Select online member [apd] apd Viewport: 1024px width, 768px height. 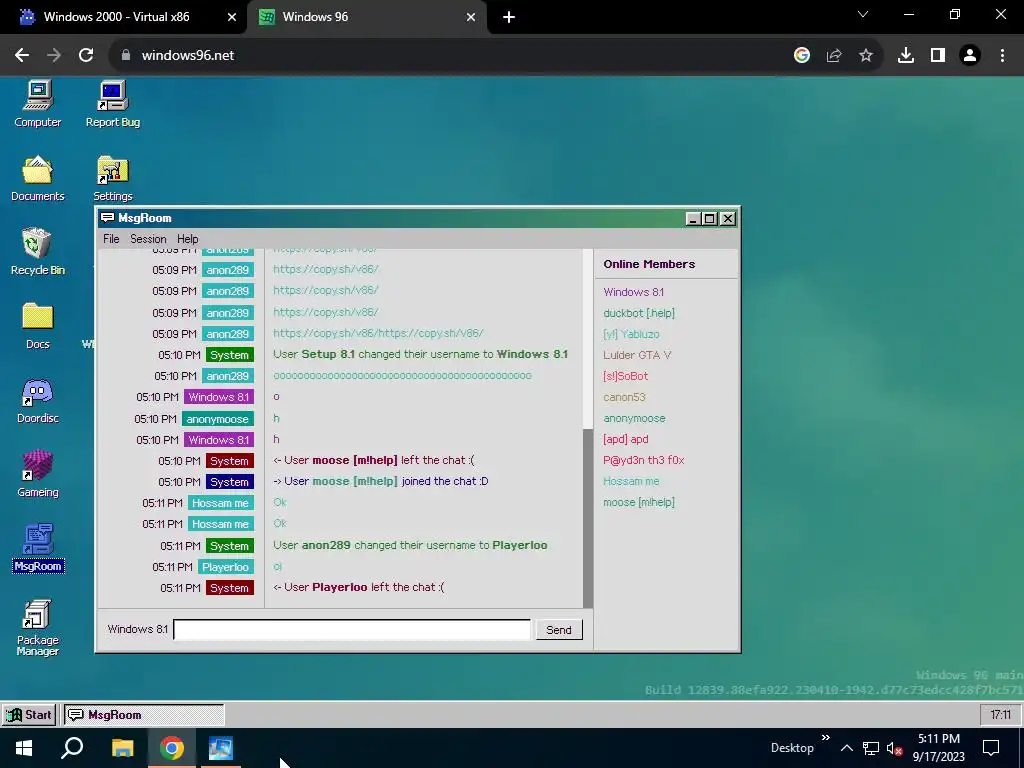626,439
